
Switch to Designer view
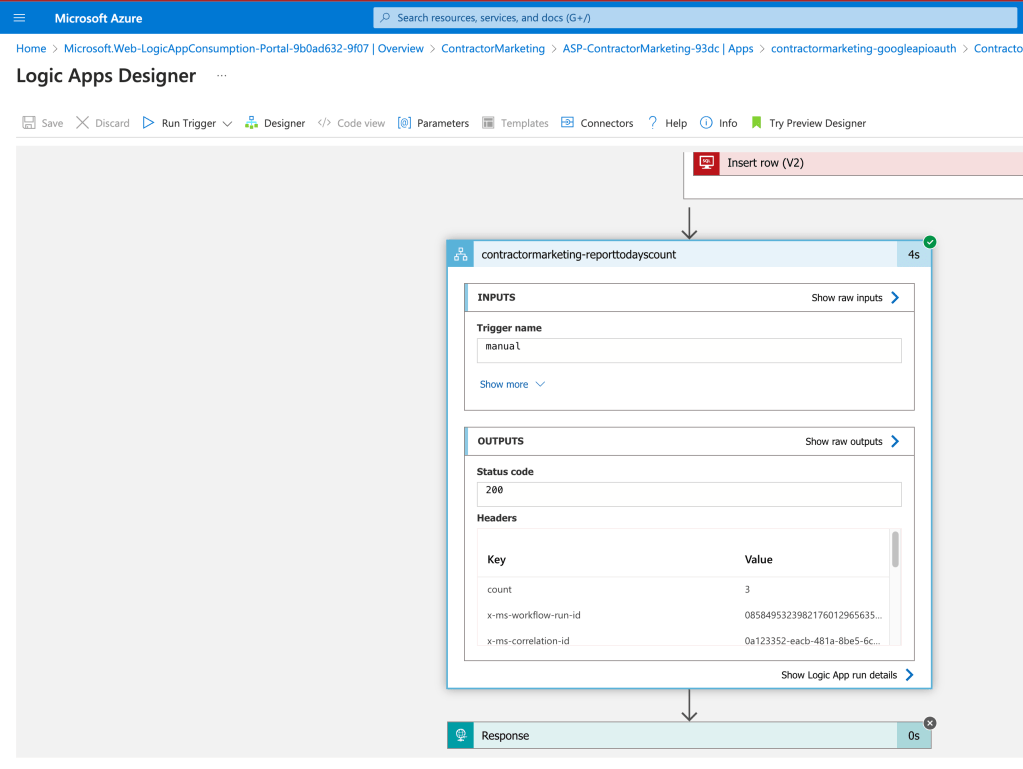tap(284, 123)
